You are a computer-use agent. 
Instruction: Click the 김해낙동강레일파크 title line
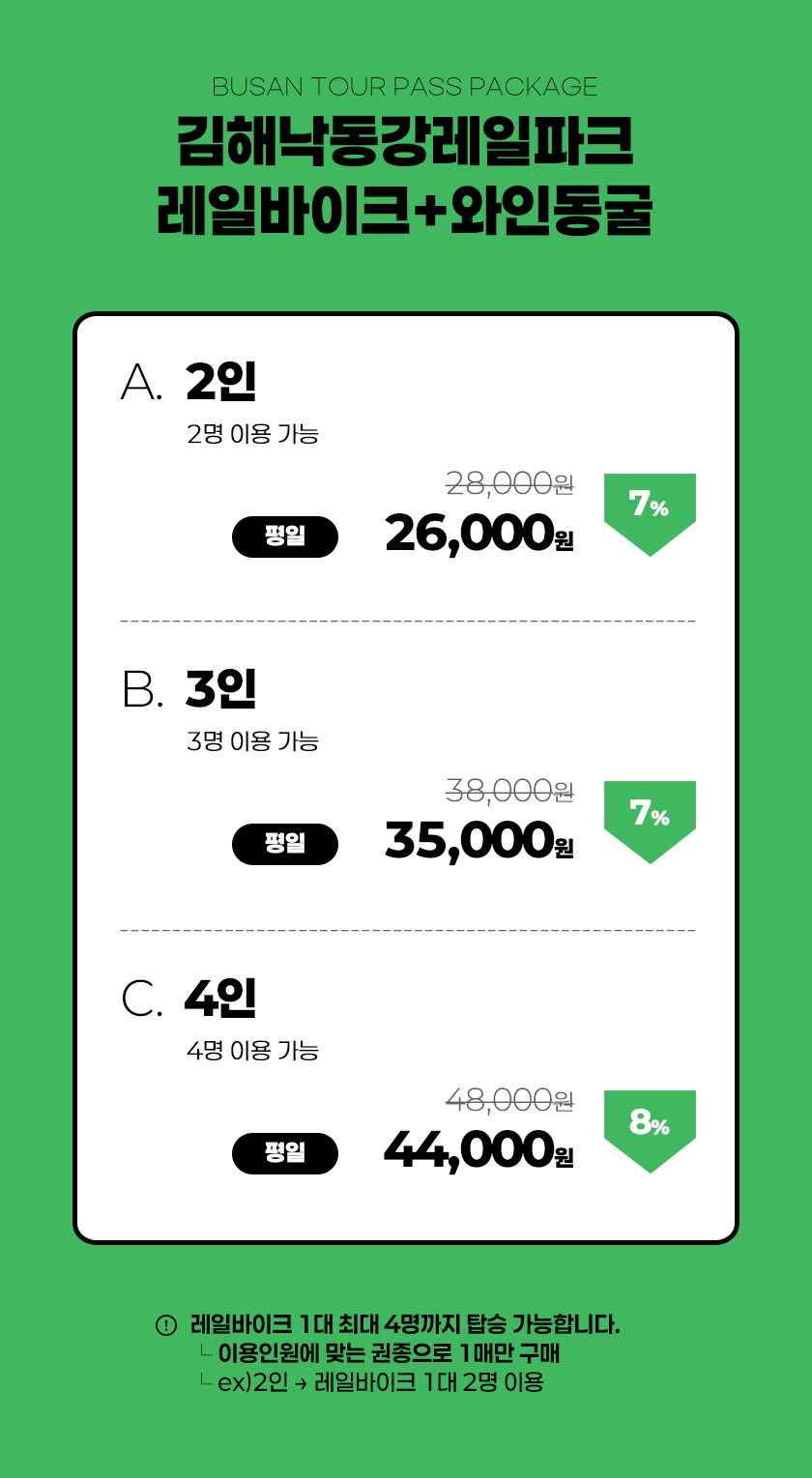pos(405,142)
